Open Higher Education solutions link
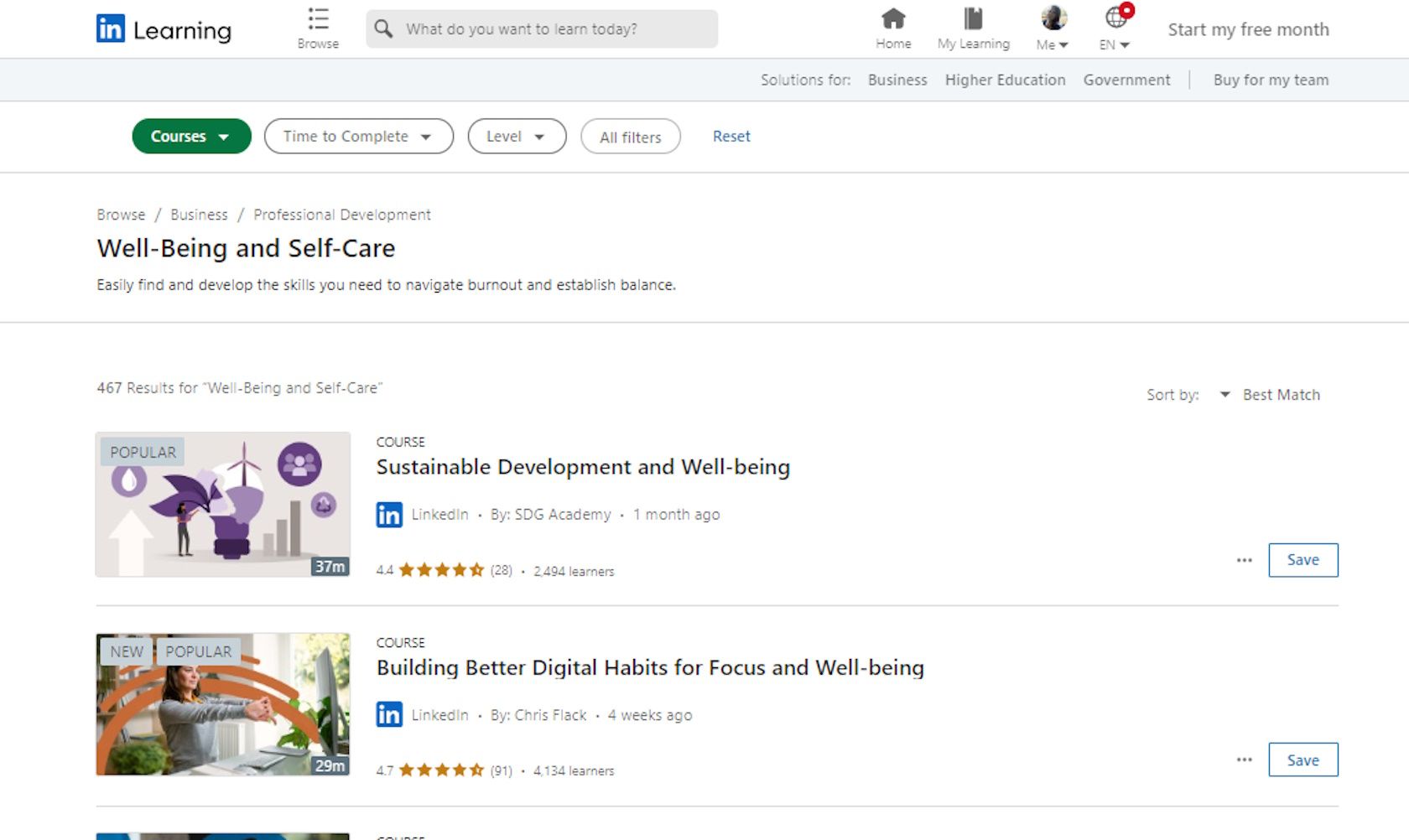Screen dimensions: 1409x840 1005,80
